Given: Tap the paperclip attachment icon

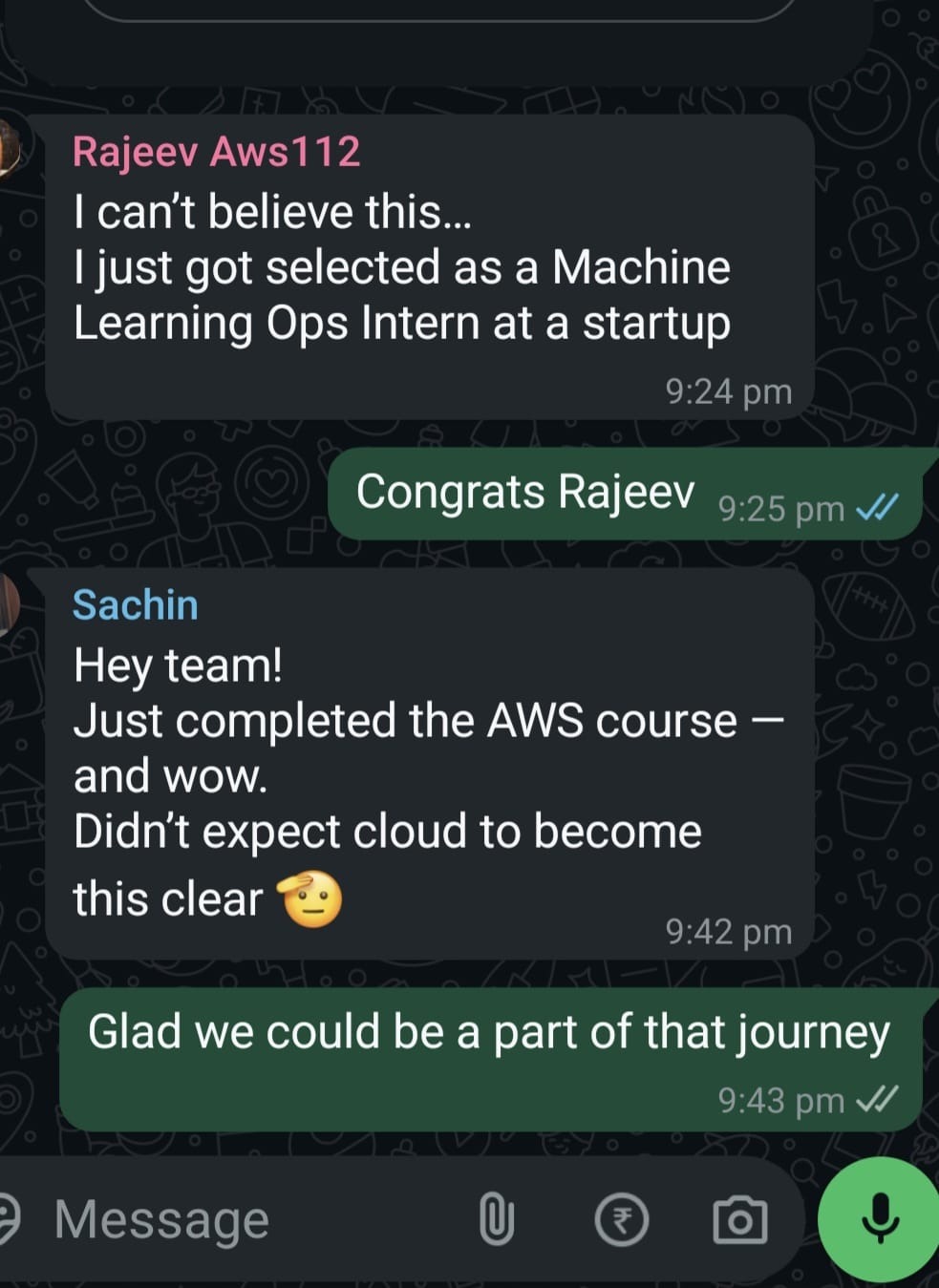Looking at the screenshot, I should (496, 1219).
